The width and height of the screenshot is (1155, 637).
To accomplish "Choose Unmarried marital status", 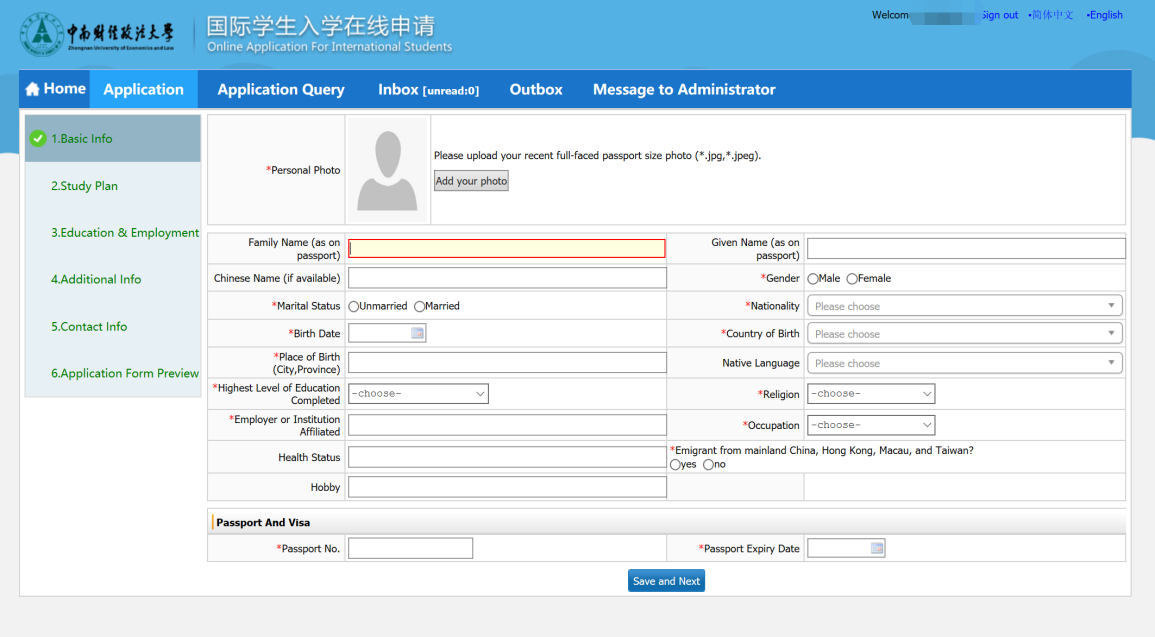I will (x=354, y=306).
